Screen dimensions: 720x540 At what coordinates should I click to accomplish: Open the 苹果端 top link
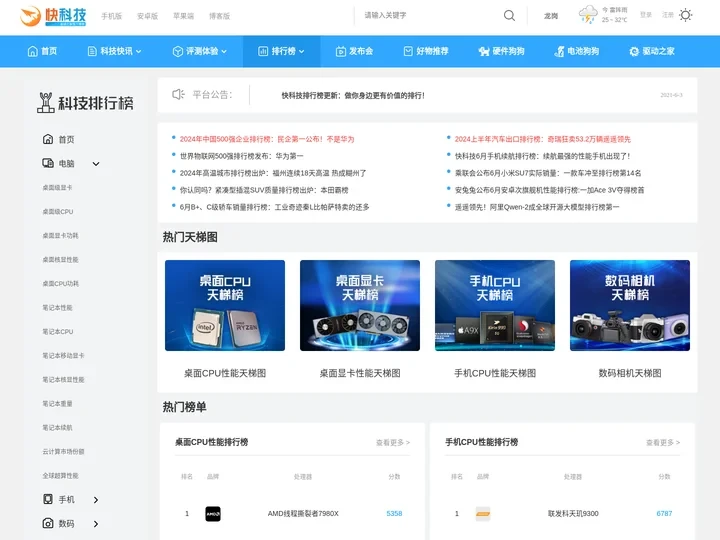click(x=183, y=16)
